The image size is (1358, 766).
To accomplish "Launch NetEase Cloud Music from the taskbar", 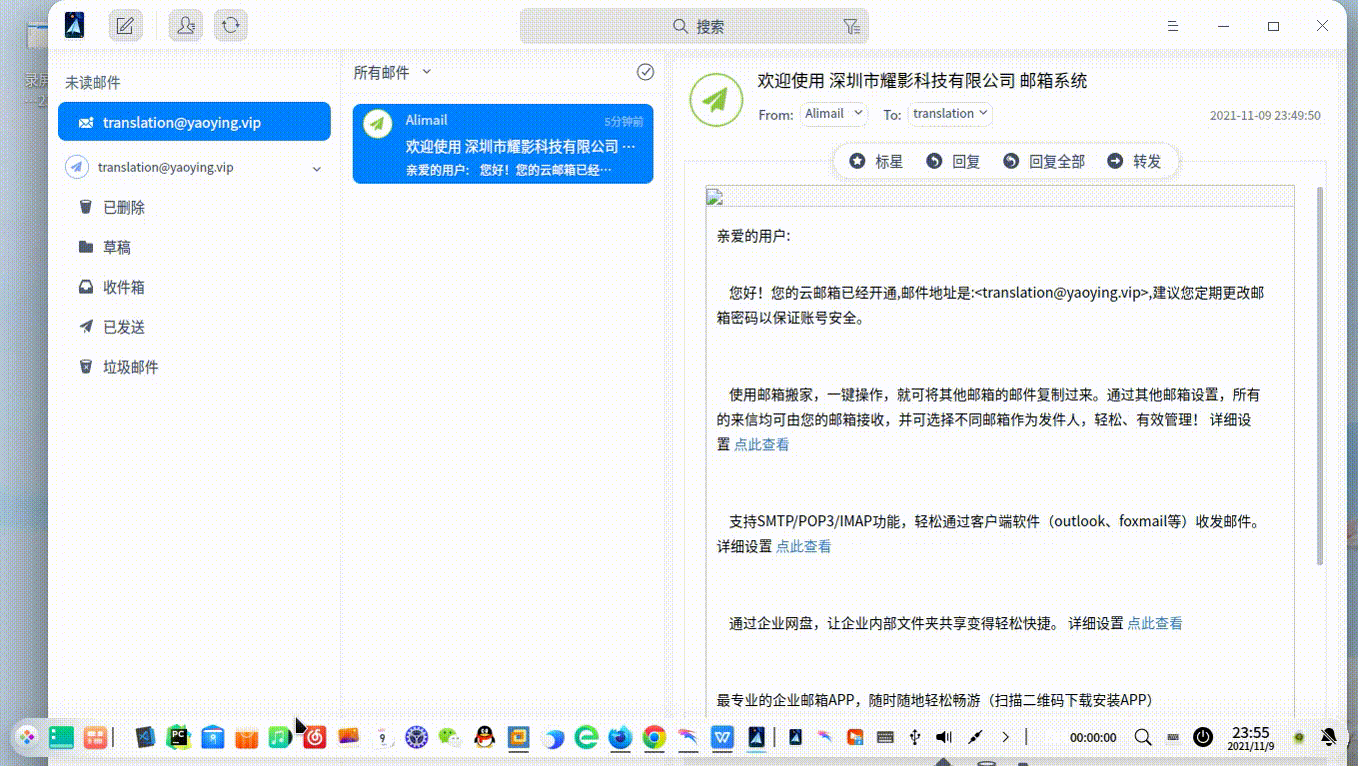I will coord(315,737).
